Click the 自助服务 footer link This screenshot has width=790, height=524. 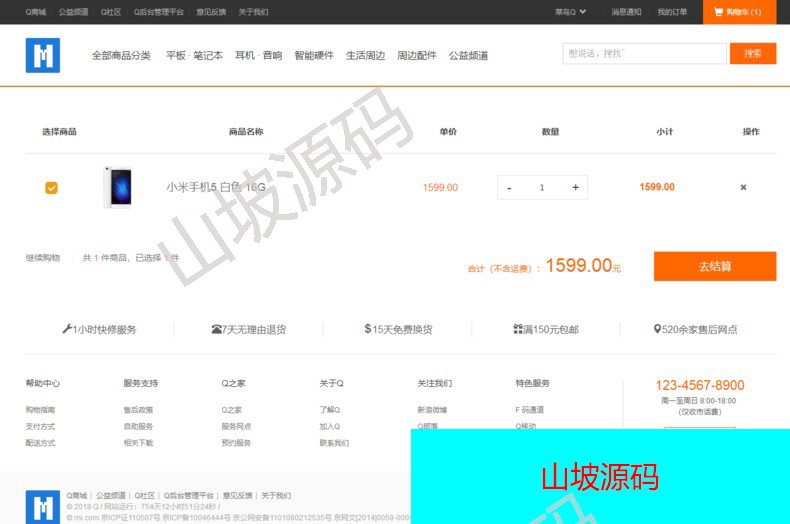click(x=138, y=426)
